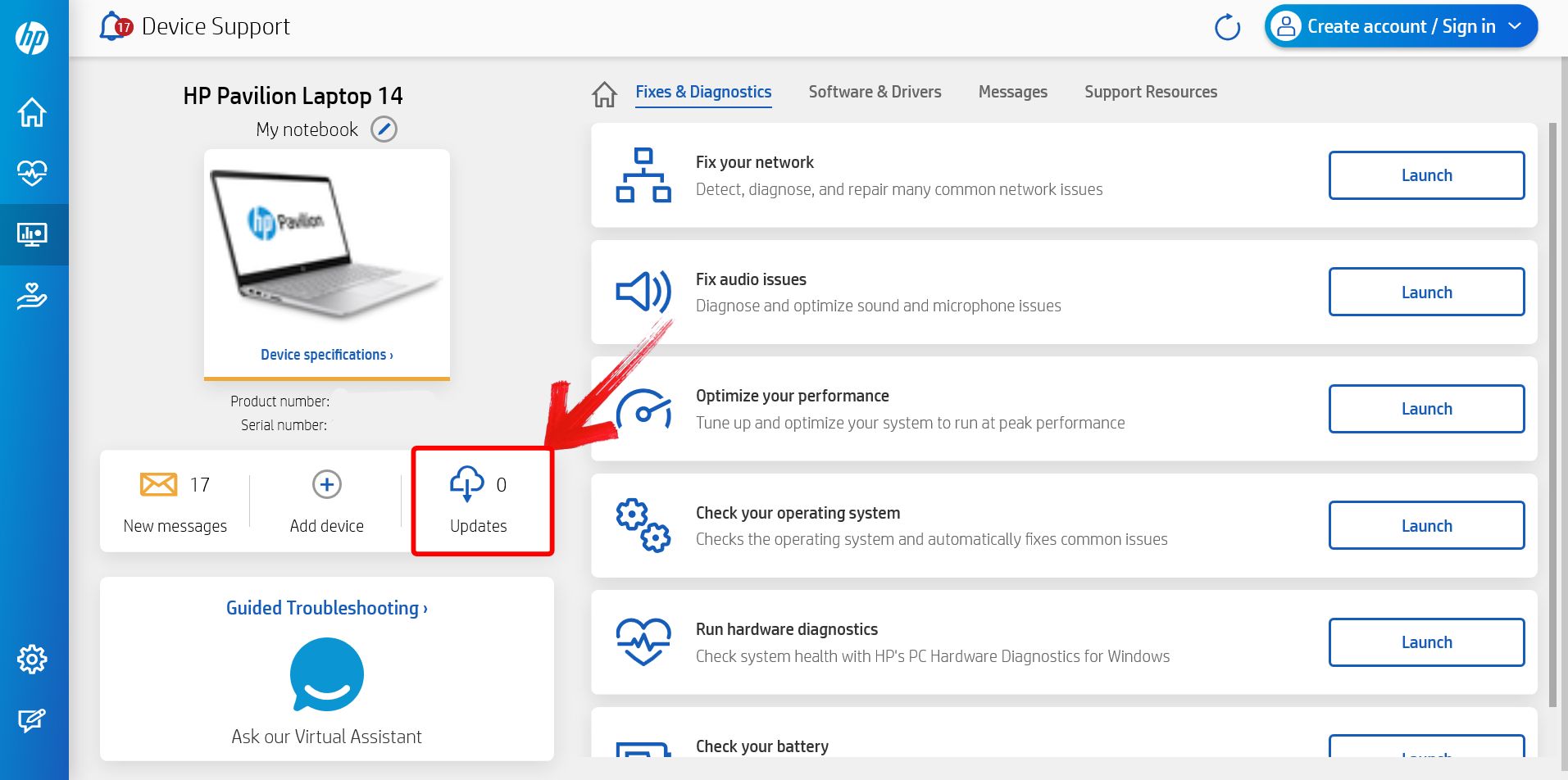
Task: Open the Messages tab
Action: (1012, 93)
